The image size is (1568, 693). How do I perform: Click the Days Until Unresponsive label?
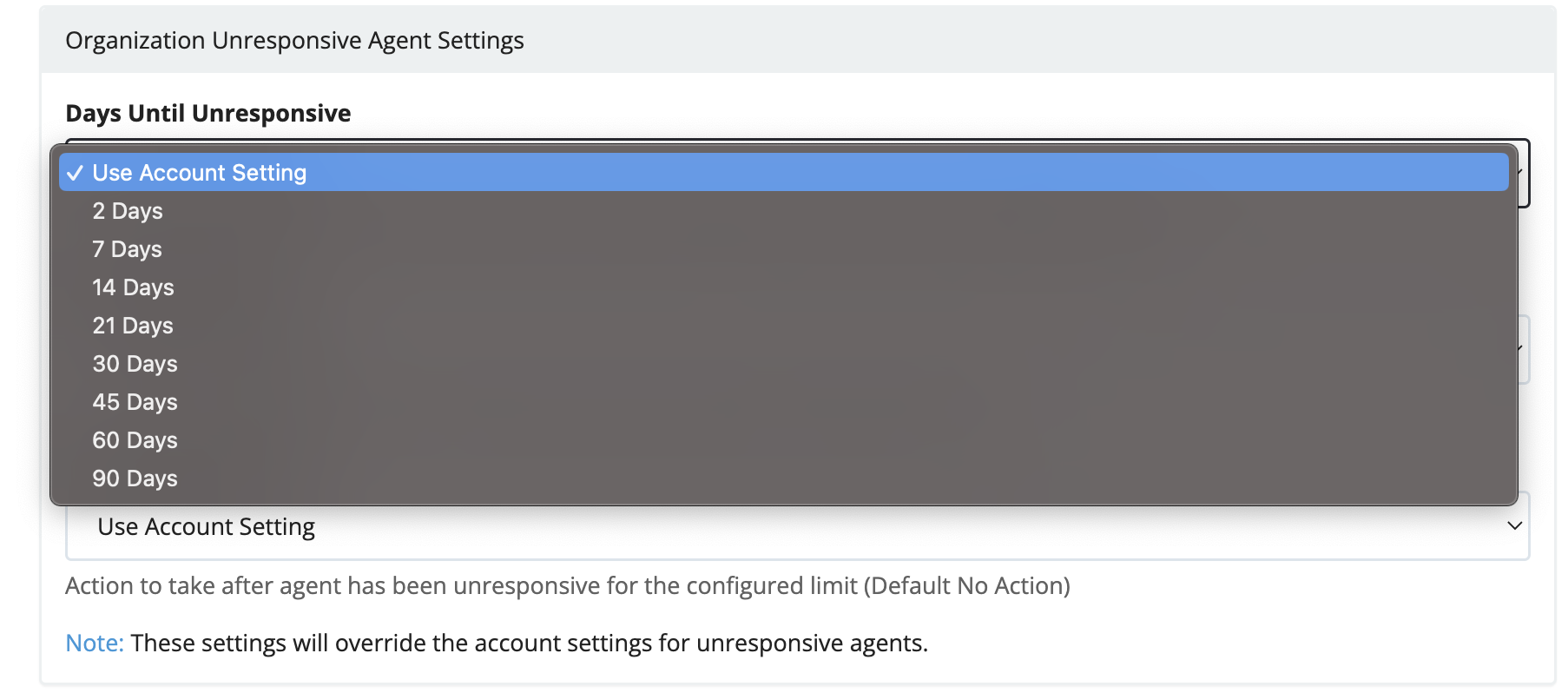point(208,113)
